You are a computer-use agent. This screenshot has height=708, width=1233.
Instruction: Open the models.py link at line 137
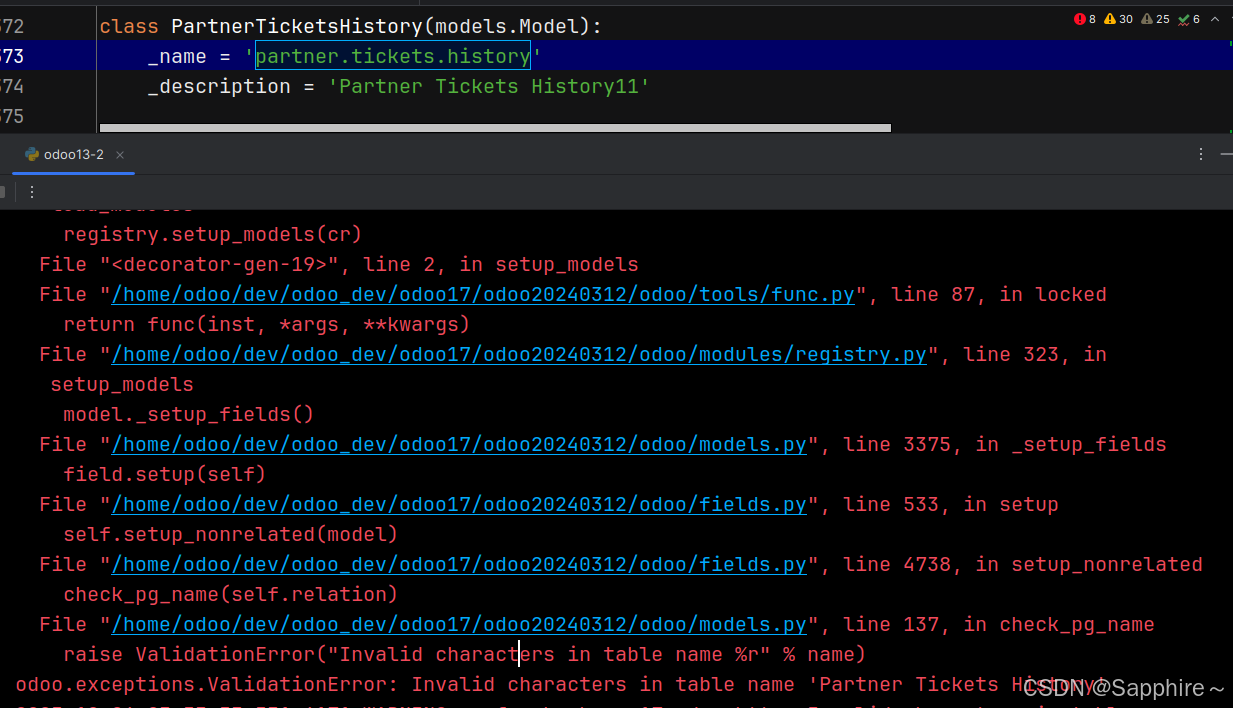[x=459, y=625]
